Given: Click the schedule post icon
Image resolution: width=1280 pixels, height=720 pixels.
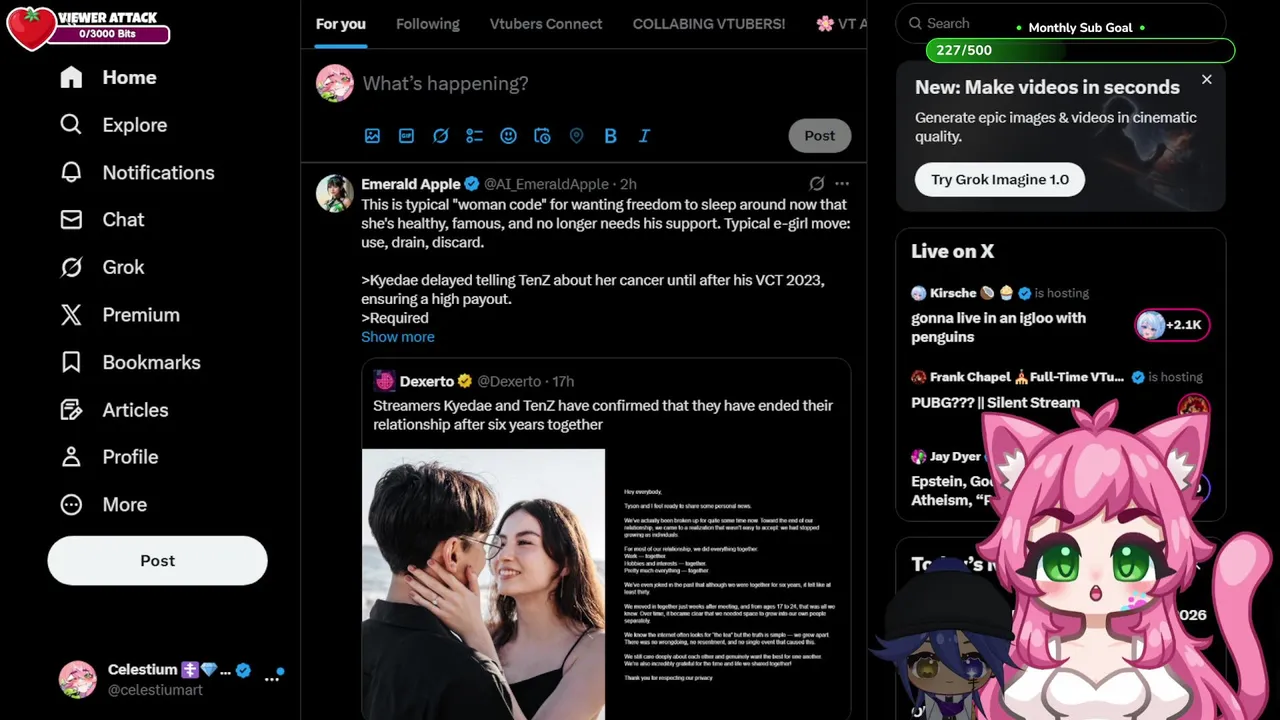Looking at the screenshot, I should (x=542, y=136).
